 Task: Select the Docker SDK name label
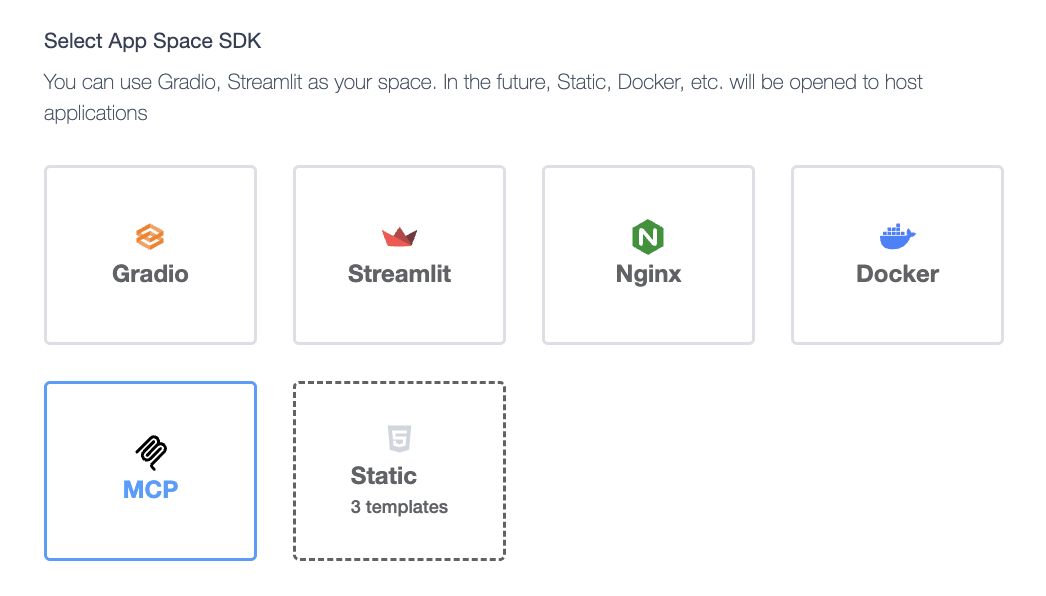click(x=897, y=274)
